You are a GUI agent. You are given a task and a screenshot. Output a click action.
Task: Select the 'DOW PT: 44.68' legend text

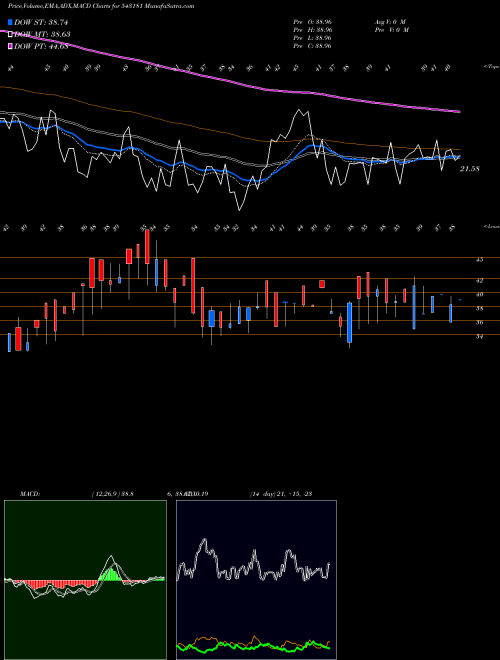click(41, 46)
